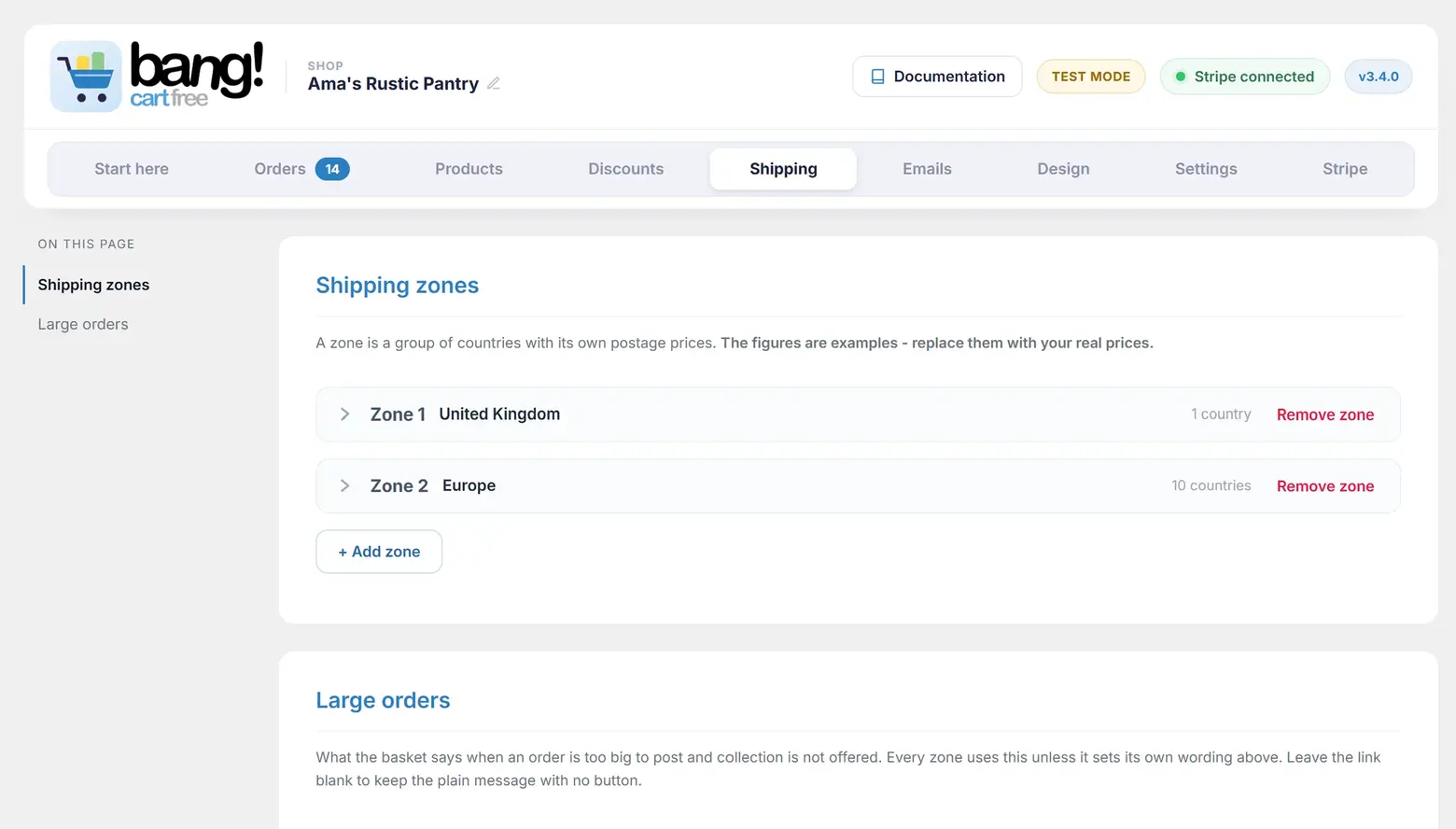Select the Shipping tab
Image resolution: width=1456 pixels, height=829 pixels.
tap(783, 169)
